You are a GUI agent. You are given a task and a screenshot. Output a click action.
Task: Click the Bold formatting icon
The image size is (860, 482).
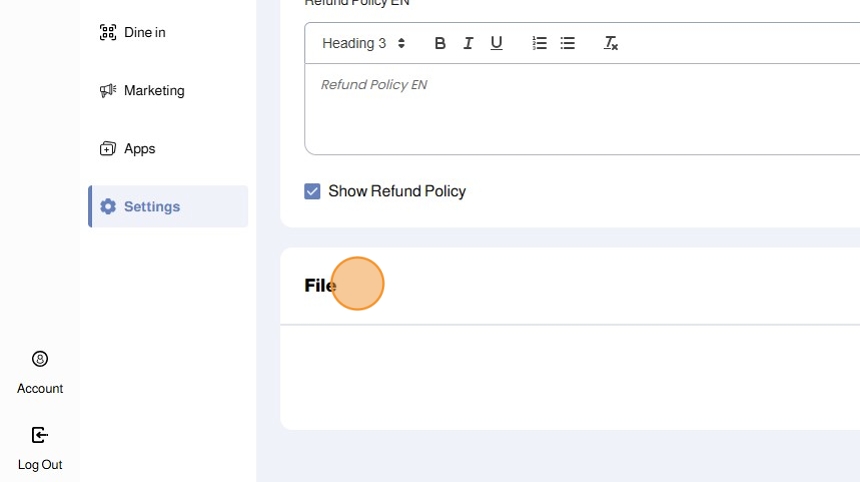[x=440, y=43]
